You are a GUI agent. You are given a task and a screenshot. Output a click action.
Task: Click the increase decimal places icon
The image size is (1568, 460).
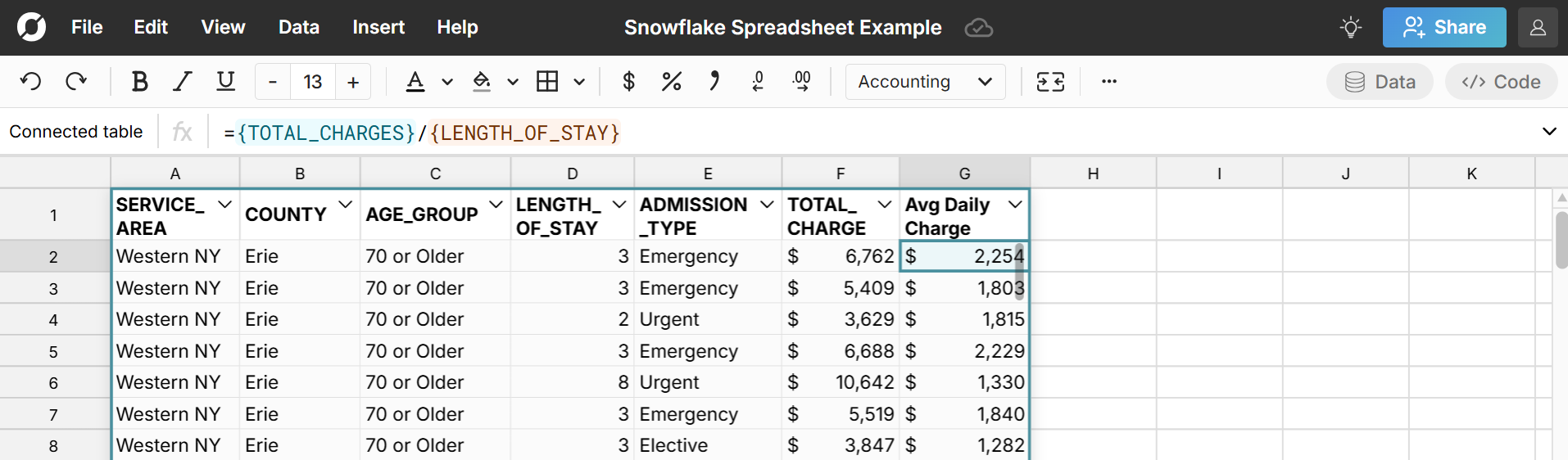[x=801, y=82]
